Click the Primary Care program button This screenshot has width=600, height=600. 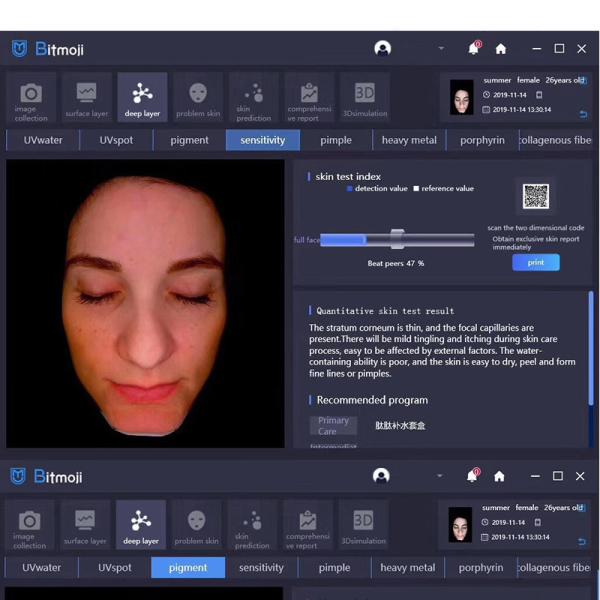pyautogui.click(x=333, y=426)
